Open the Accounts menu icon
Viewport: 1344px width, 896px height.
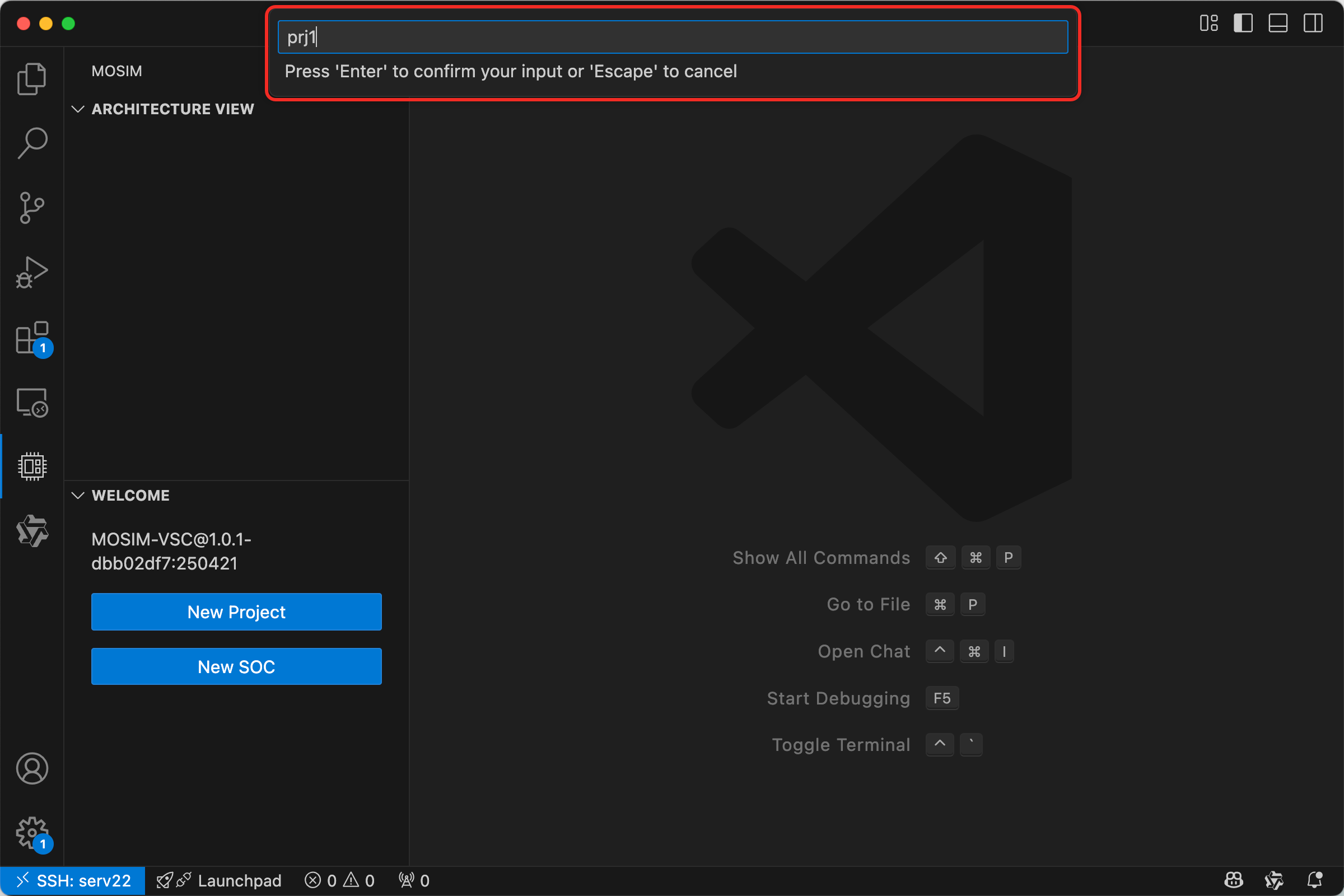tap(32, 768)
